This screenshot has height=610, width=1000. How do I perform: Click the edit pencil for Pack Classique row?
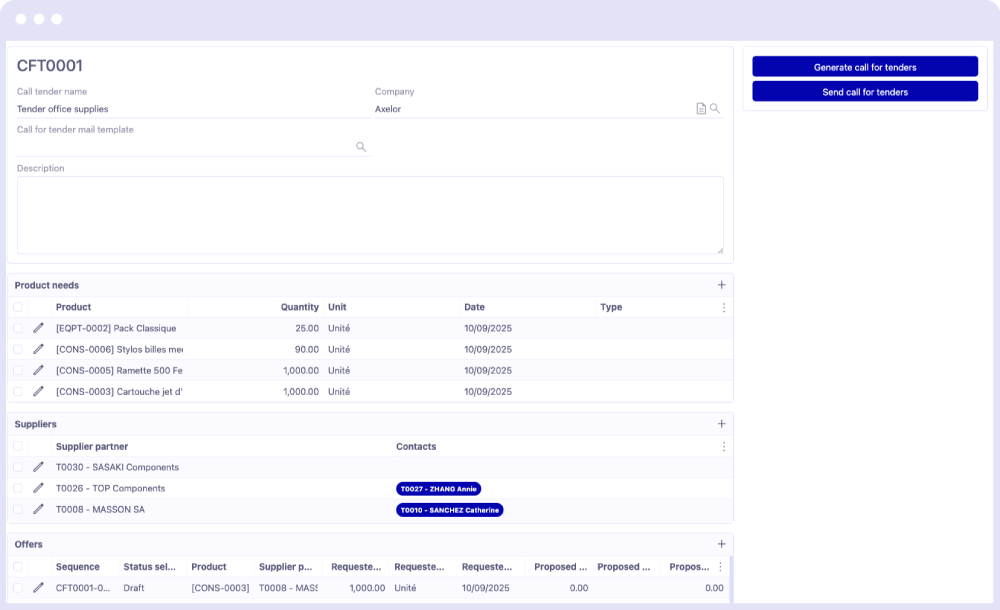(x=38, y=328)
